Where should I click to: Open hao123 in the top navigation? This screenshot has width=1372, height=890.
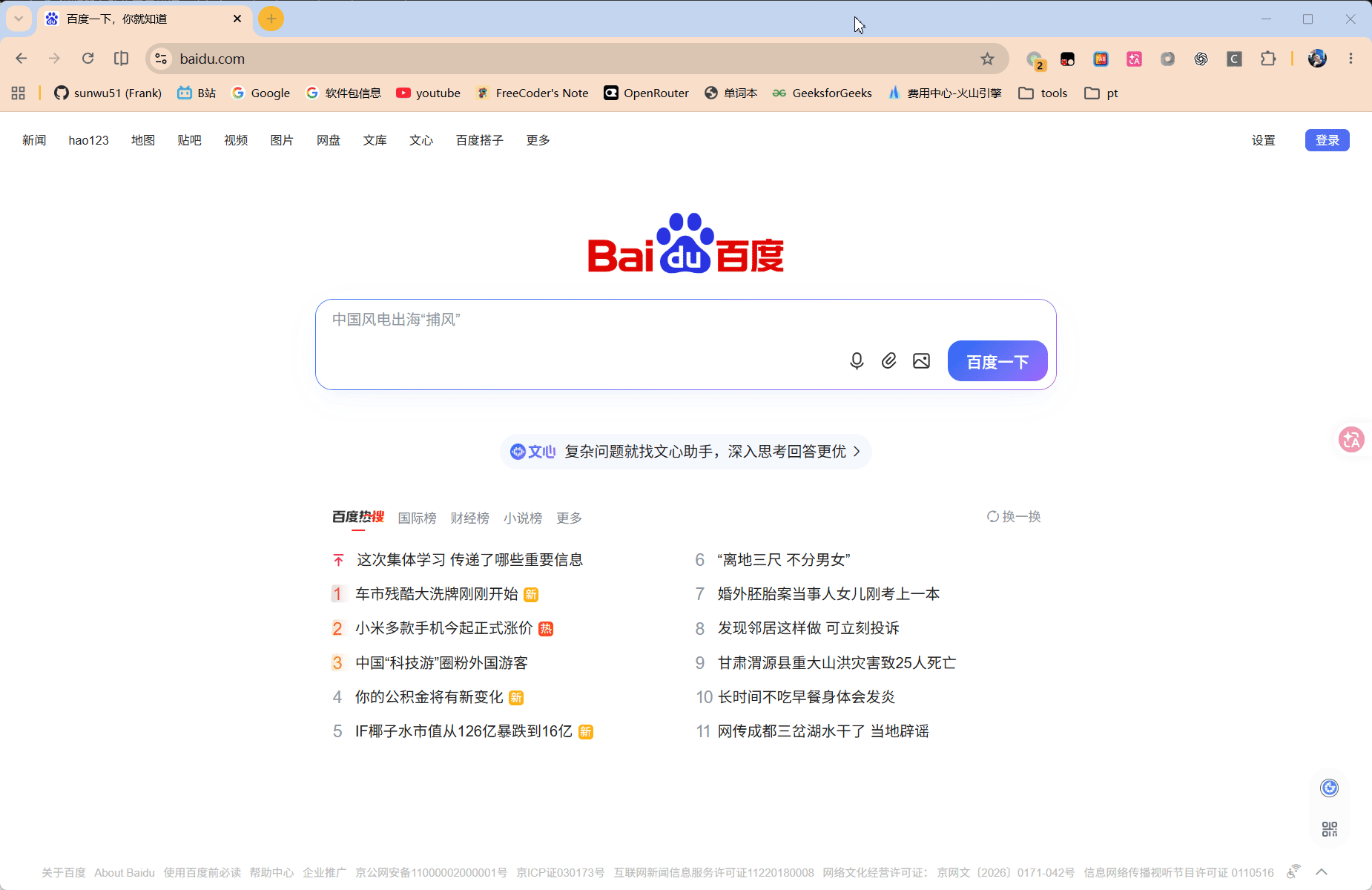(x=89, y=140)
